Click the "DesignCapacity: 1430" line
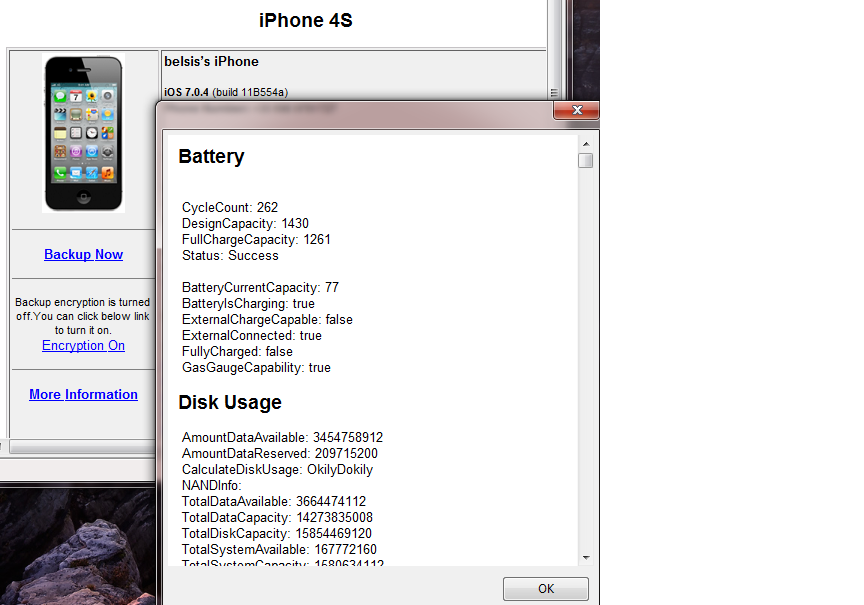The image size is (864, 605). (245, 223)
